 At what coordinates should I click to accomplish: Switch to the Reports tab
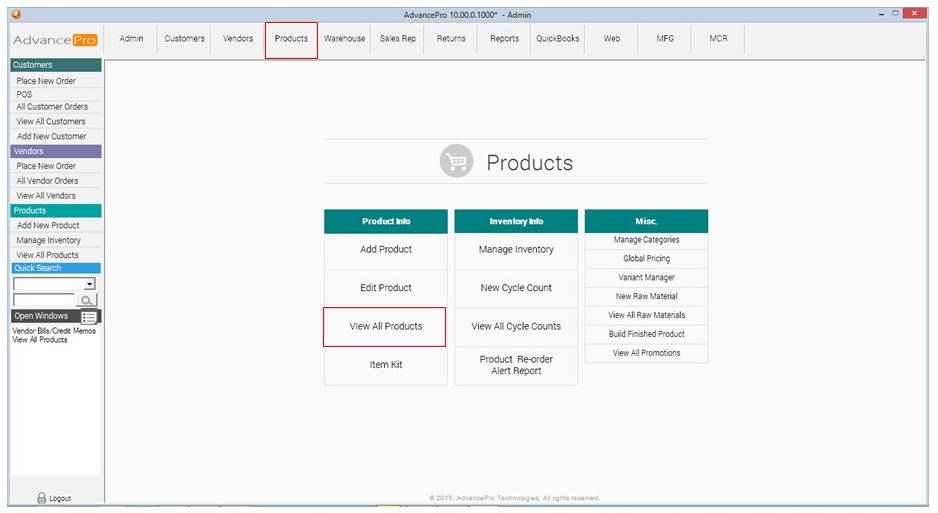(504, 39)
